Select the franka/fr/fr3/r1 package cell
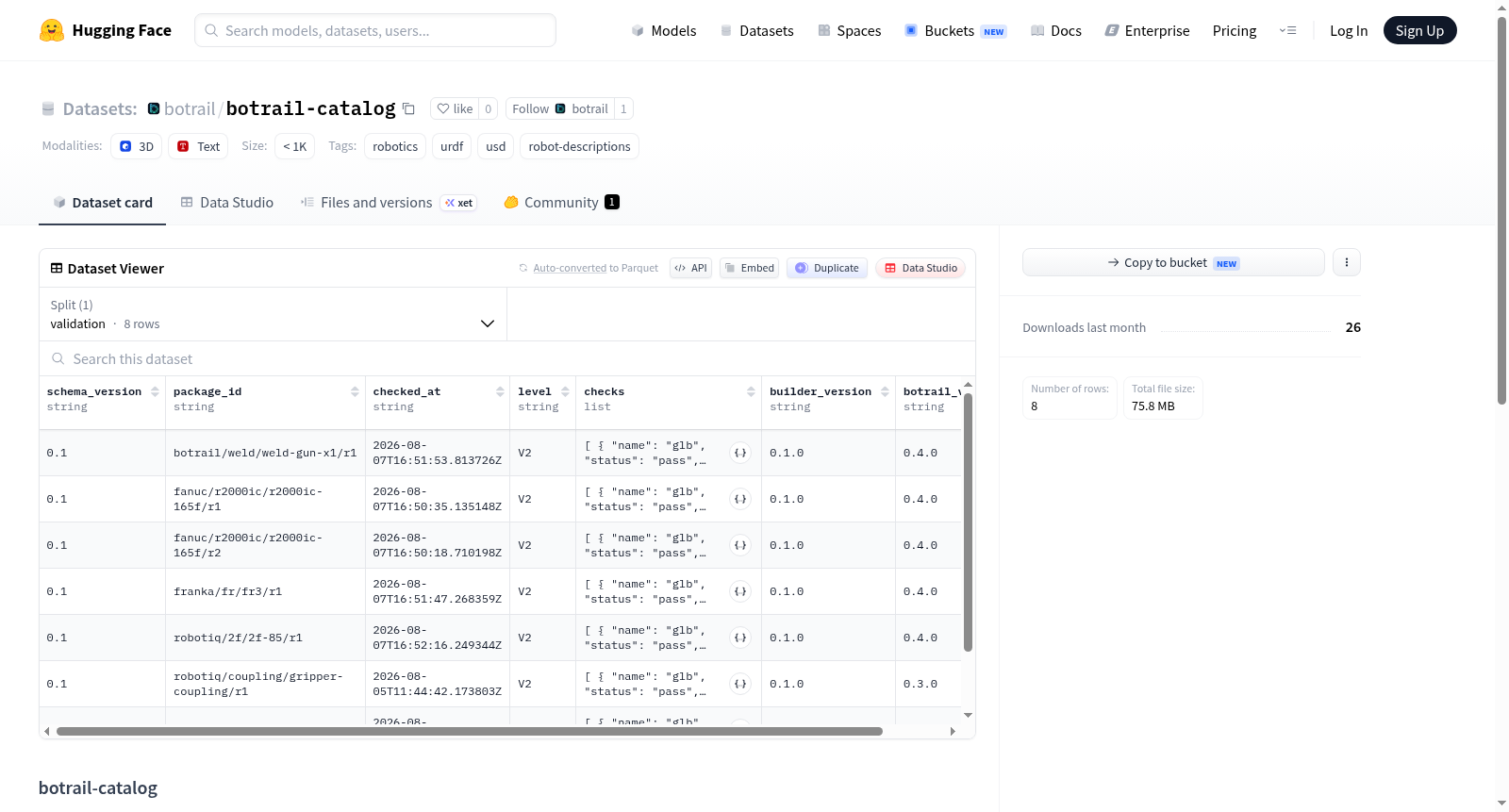The width and height of the screenshot is (1509, 812). 265,591
